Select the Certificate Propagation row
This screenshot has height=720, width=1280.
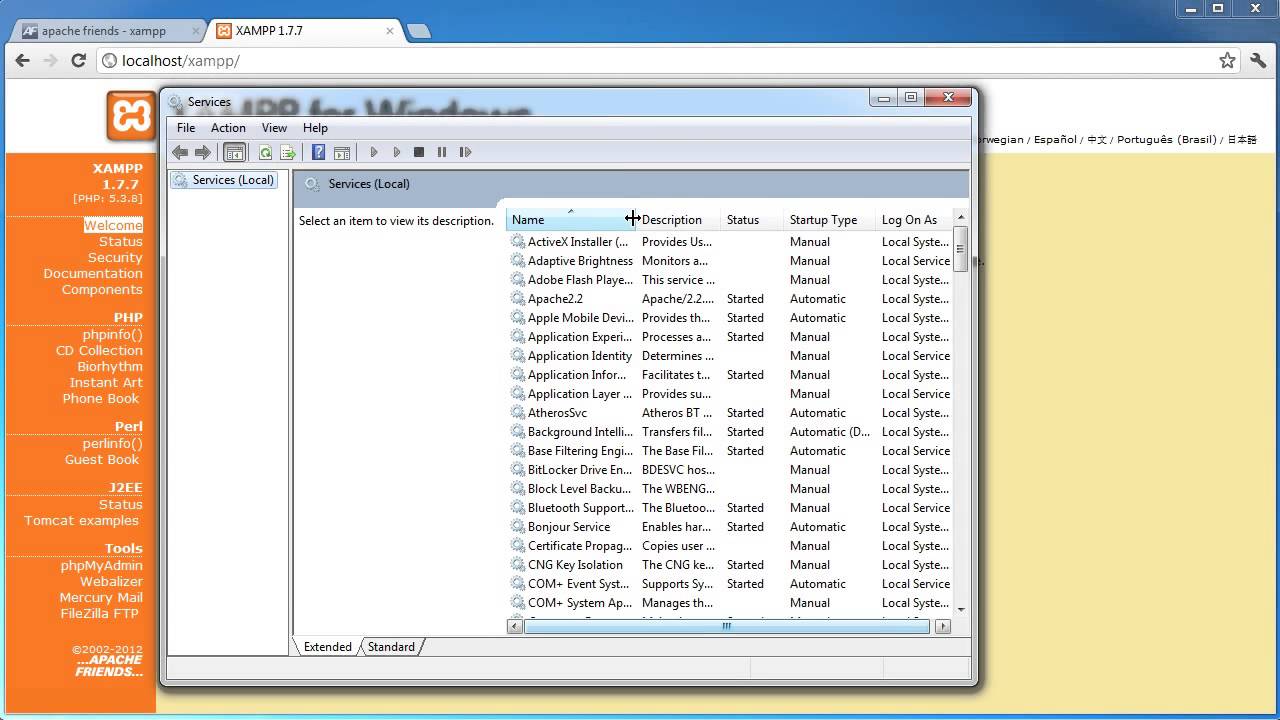[x=730, y=546]
